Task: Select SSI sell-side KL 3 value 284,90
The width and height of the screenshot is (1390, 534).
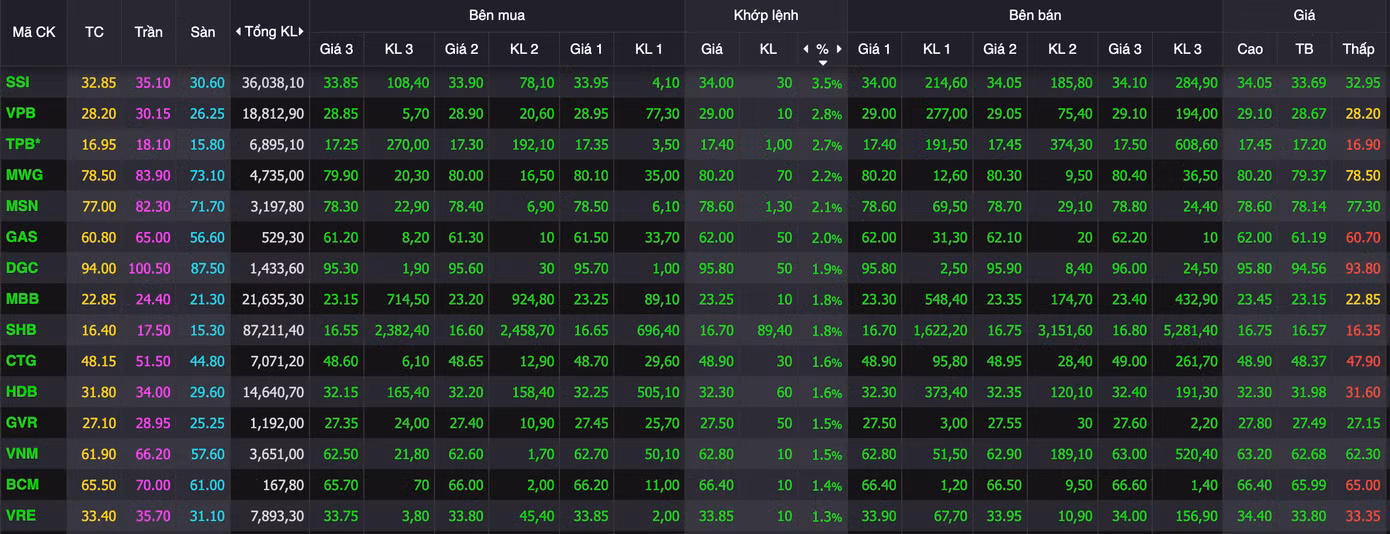Action: point(1196,83)
